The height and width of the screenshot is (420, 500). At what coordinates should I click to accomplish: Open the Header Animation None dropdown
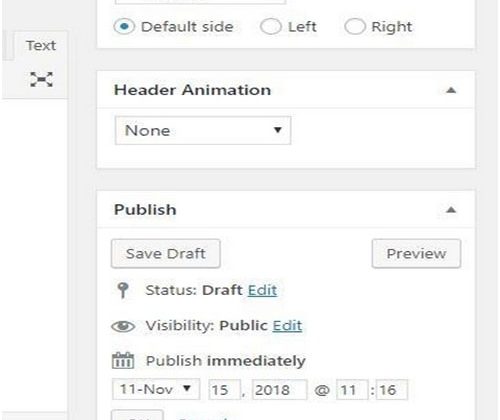pos(203,130)
